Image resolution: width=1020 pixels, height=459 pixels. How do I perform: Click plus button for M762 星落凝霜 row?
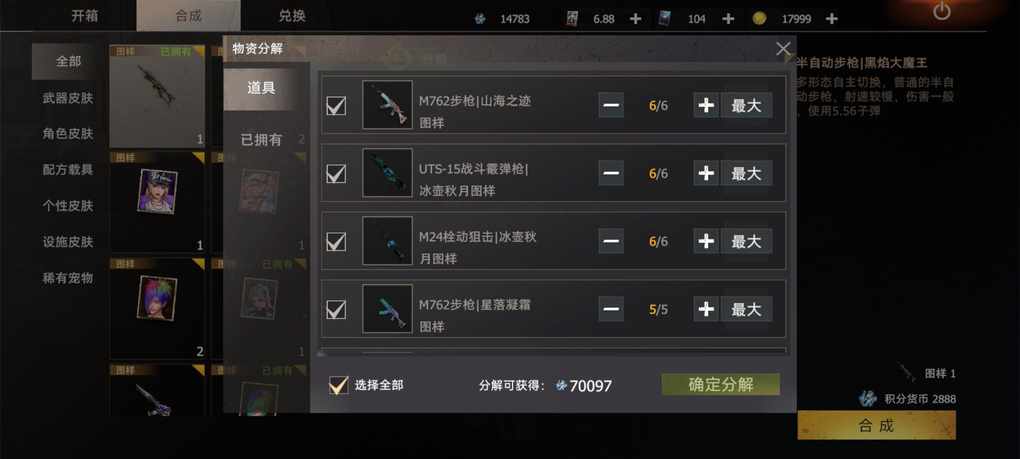706,309
